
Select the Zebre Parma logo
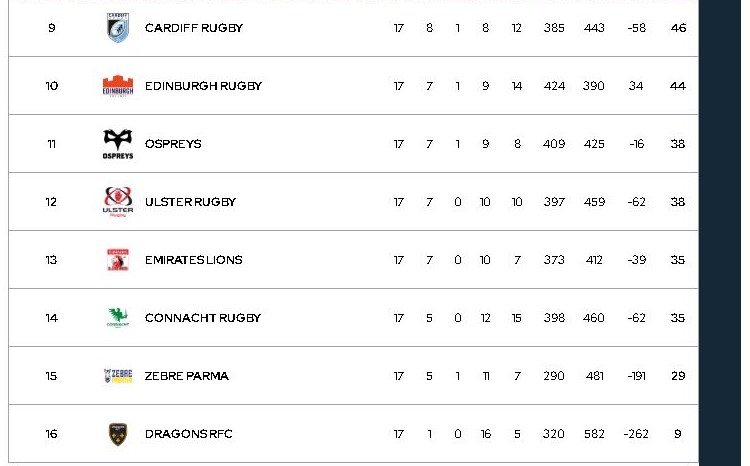118,376
